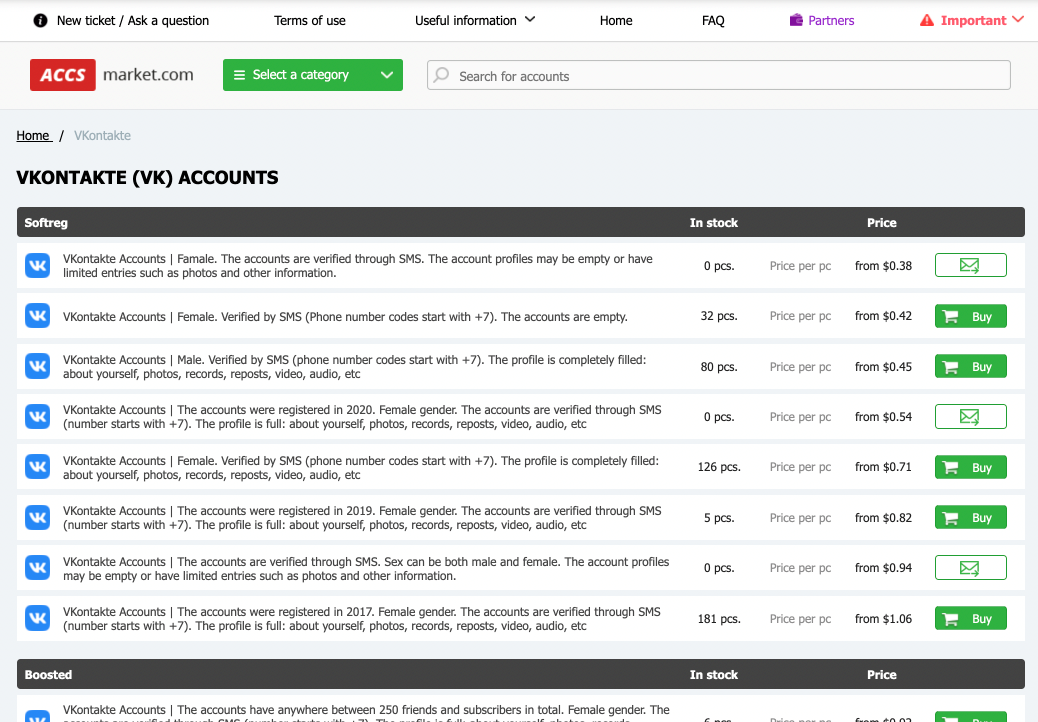Open the registered in 2020 listing description
Screen dimensions: 1038x722
(362, 417)
